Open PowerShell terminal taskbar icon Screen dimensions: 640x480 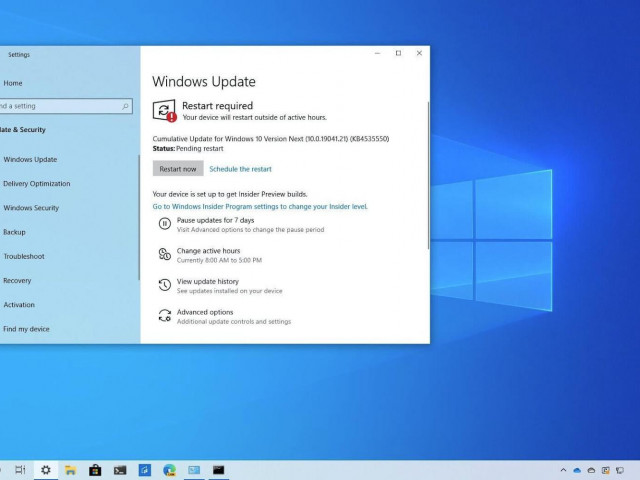(x=120, y=470)
